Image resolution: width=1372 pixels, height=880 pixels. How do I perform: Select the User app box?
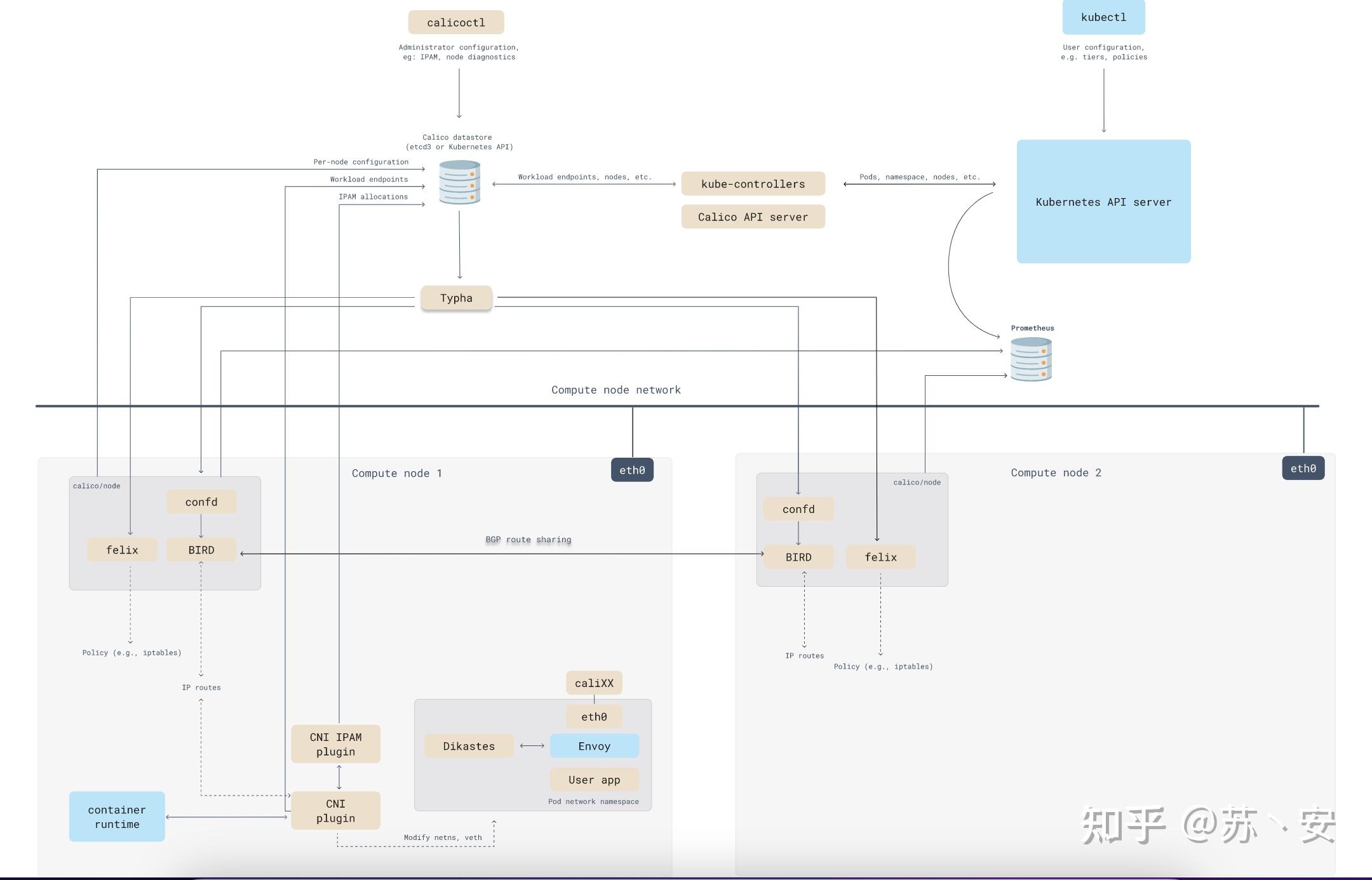(x=594, y=780)
